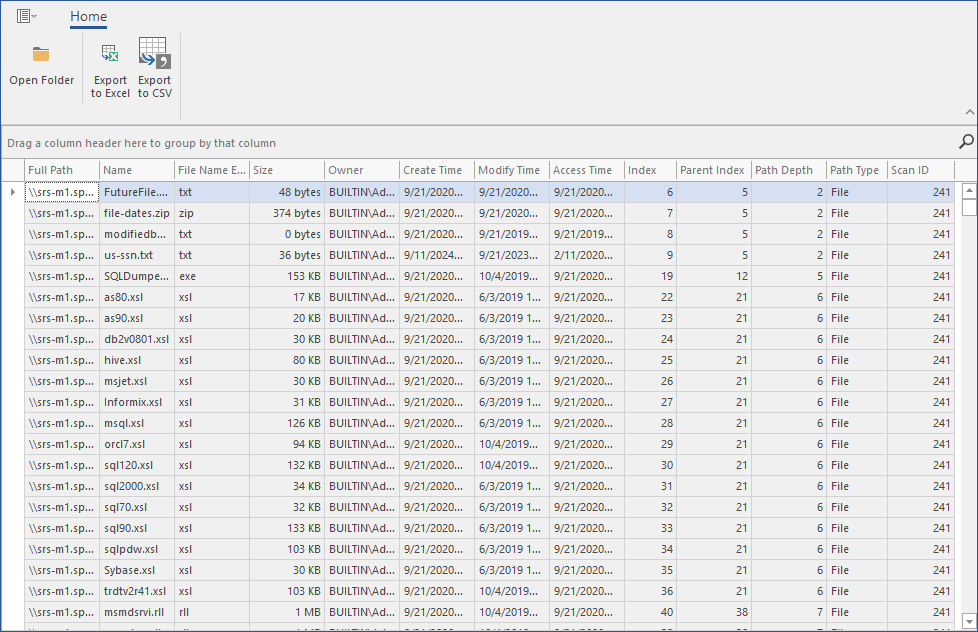This screenshot has height=632, width=978.
Task: Select the trdtv2r41.xsl name cell
Action: point(137,591)
